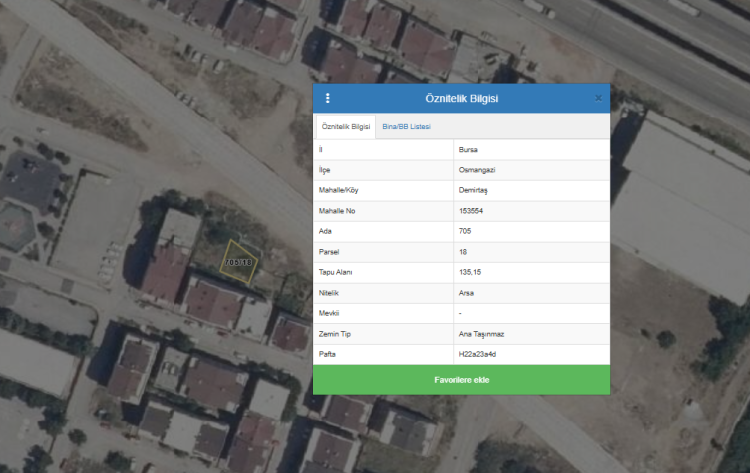Image resolution: width=750 pixels, height=473 pixels.
Task: Select the Mahalle No value 153554
Action: point(471,211)
